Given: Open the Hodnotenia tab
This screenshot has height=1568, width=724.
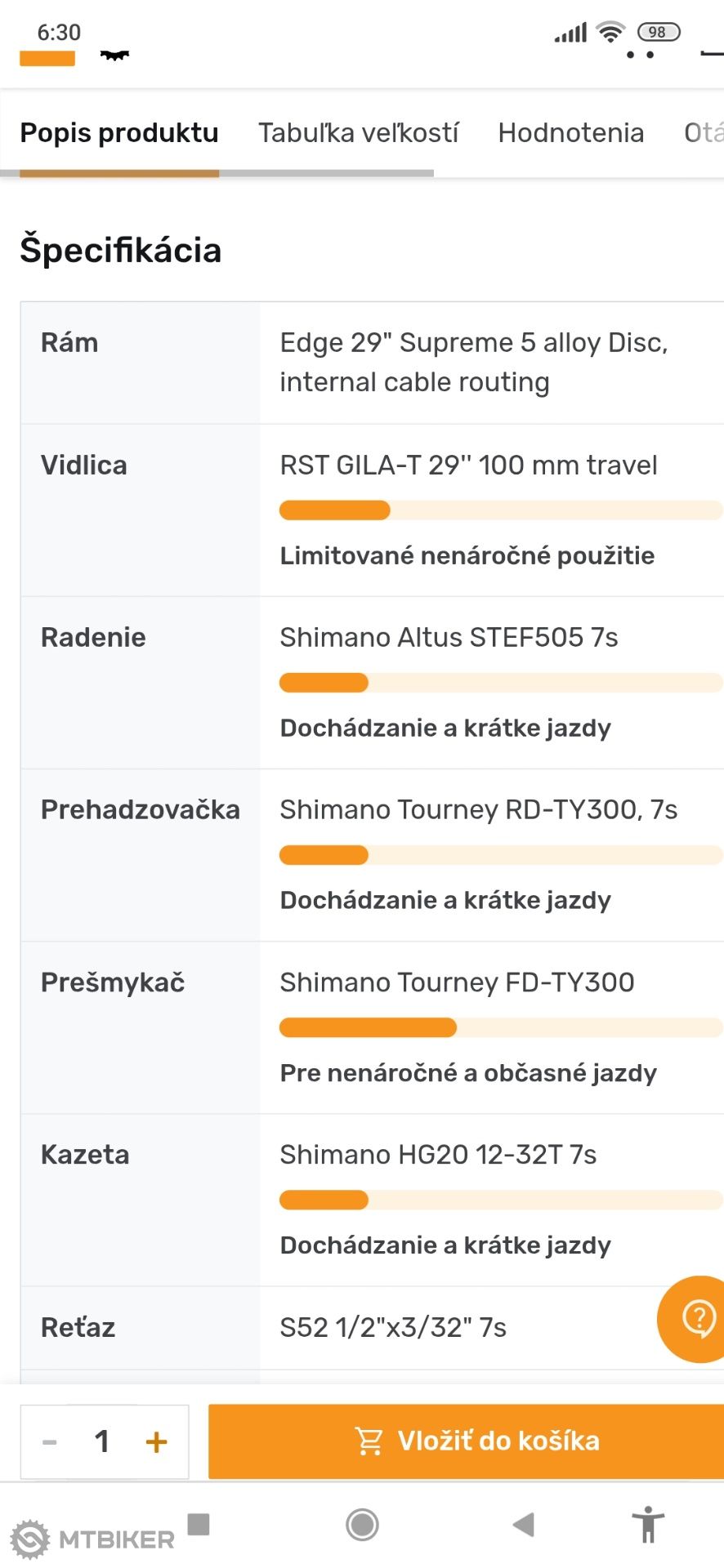Looking at the screenshot, I should pyautogui.click(x=571, y=132).
